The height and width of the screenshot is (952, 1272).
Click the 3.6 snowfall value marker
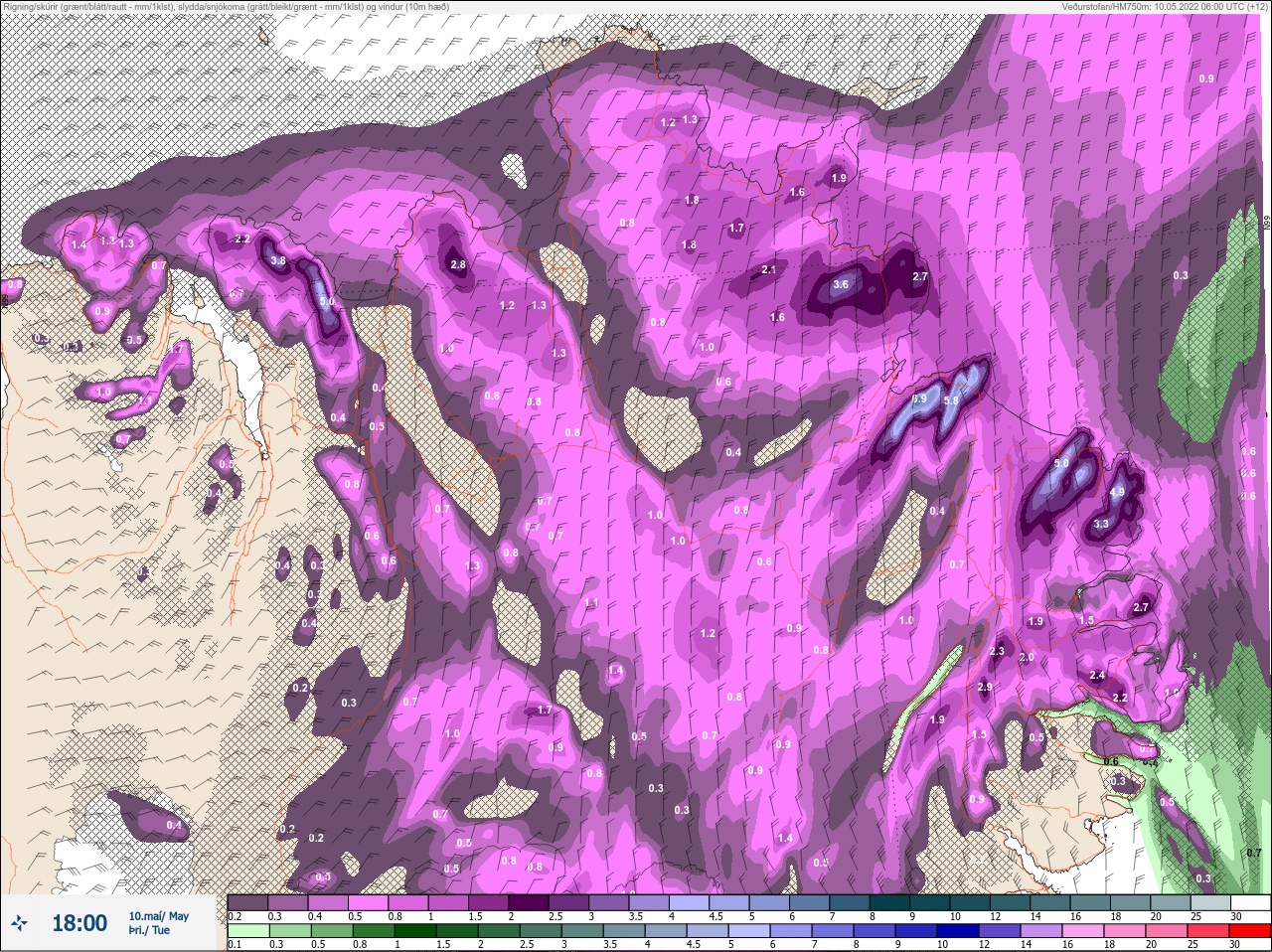841,284
